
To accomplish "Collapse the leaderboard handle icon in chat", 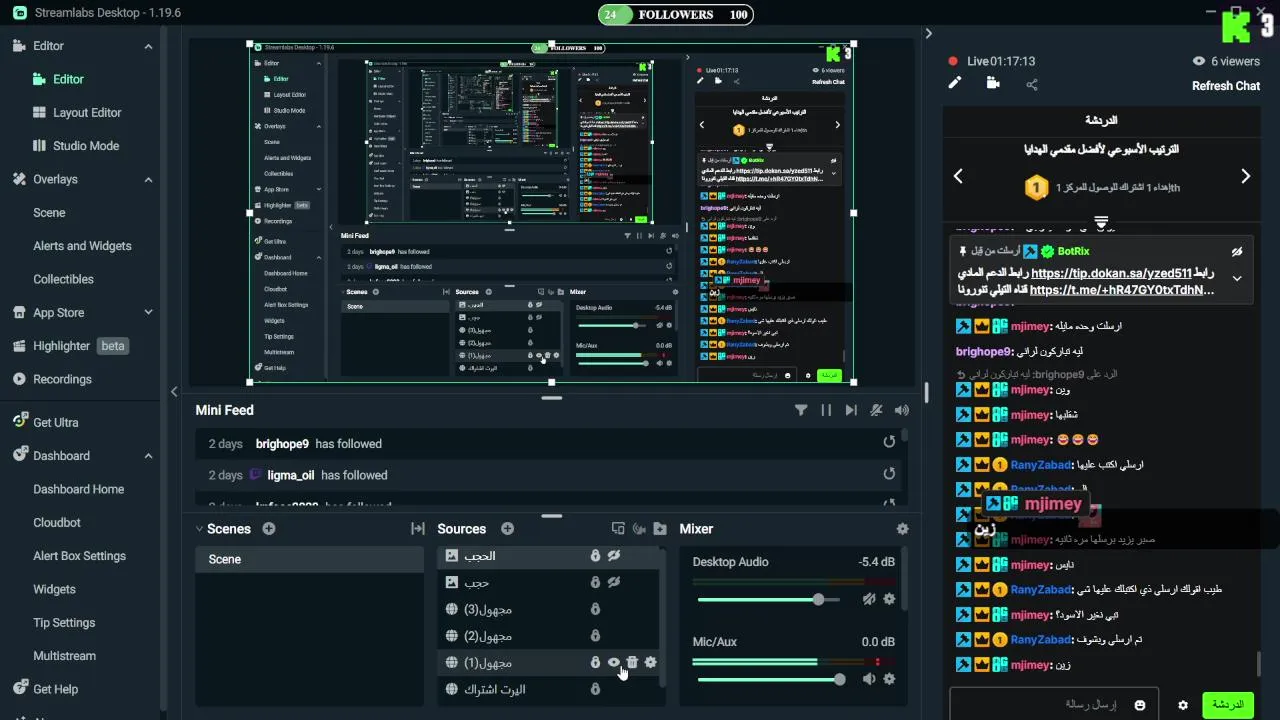I will 1101,222.
